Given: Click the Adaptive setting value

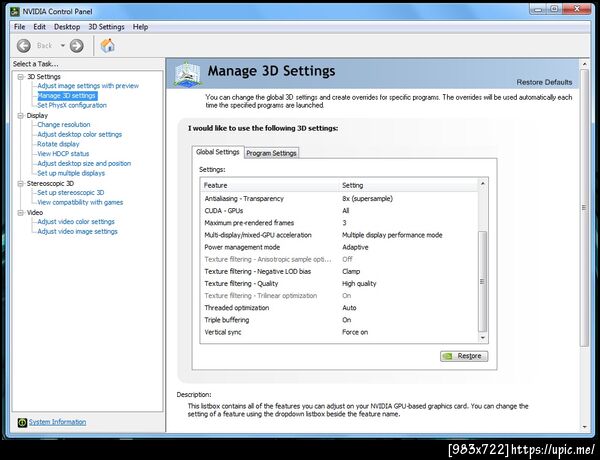Looking at the screenshot, I should (x=355, y=247).
